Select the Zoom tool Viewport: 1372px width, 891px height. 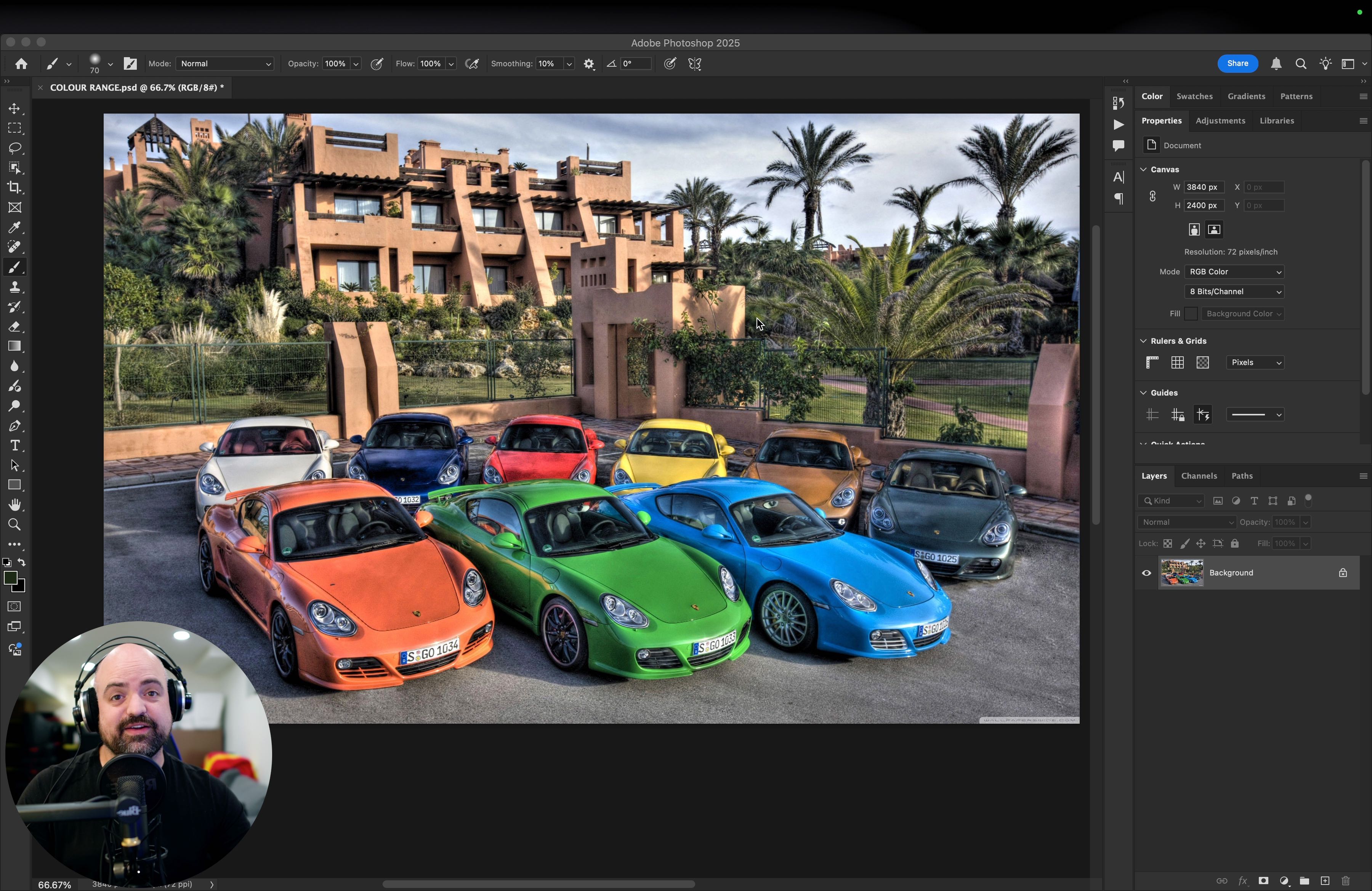(15, 524)
